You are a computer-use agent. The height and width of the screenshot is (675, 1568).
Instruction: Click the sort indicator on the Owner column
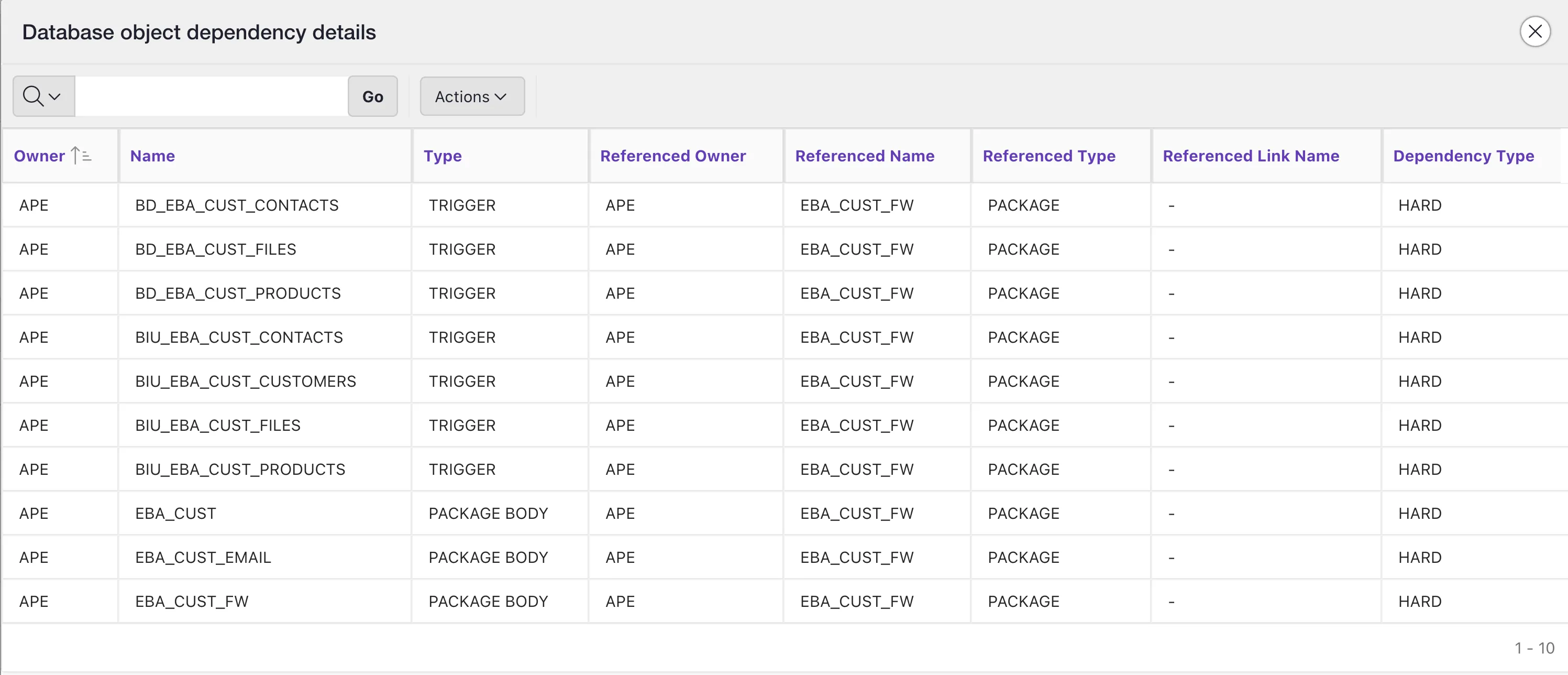[82, 155]
